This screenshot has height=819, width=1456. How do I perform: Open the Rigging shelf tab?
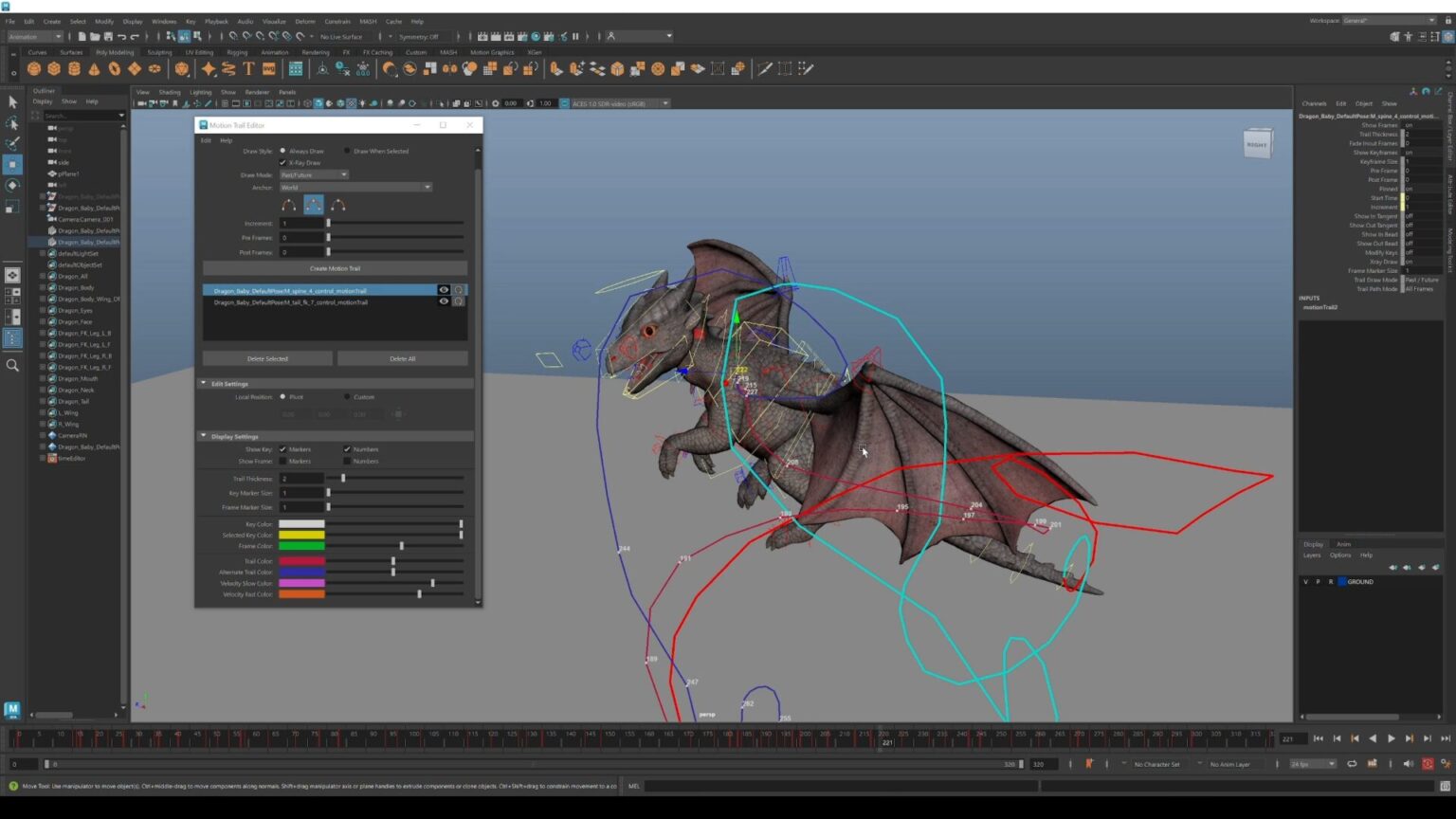coord(237,52)
